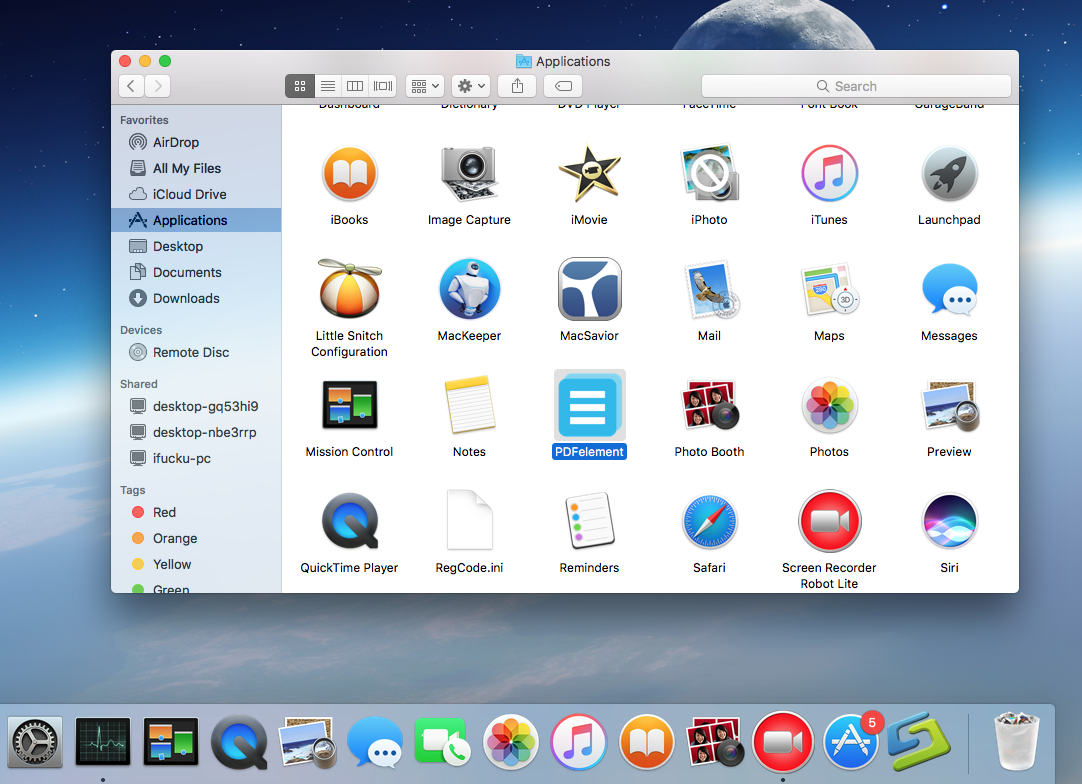Launch MacKeeper from Applications
The image size is (1082, 784).
(x=469, y=289)
